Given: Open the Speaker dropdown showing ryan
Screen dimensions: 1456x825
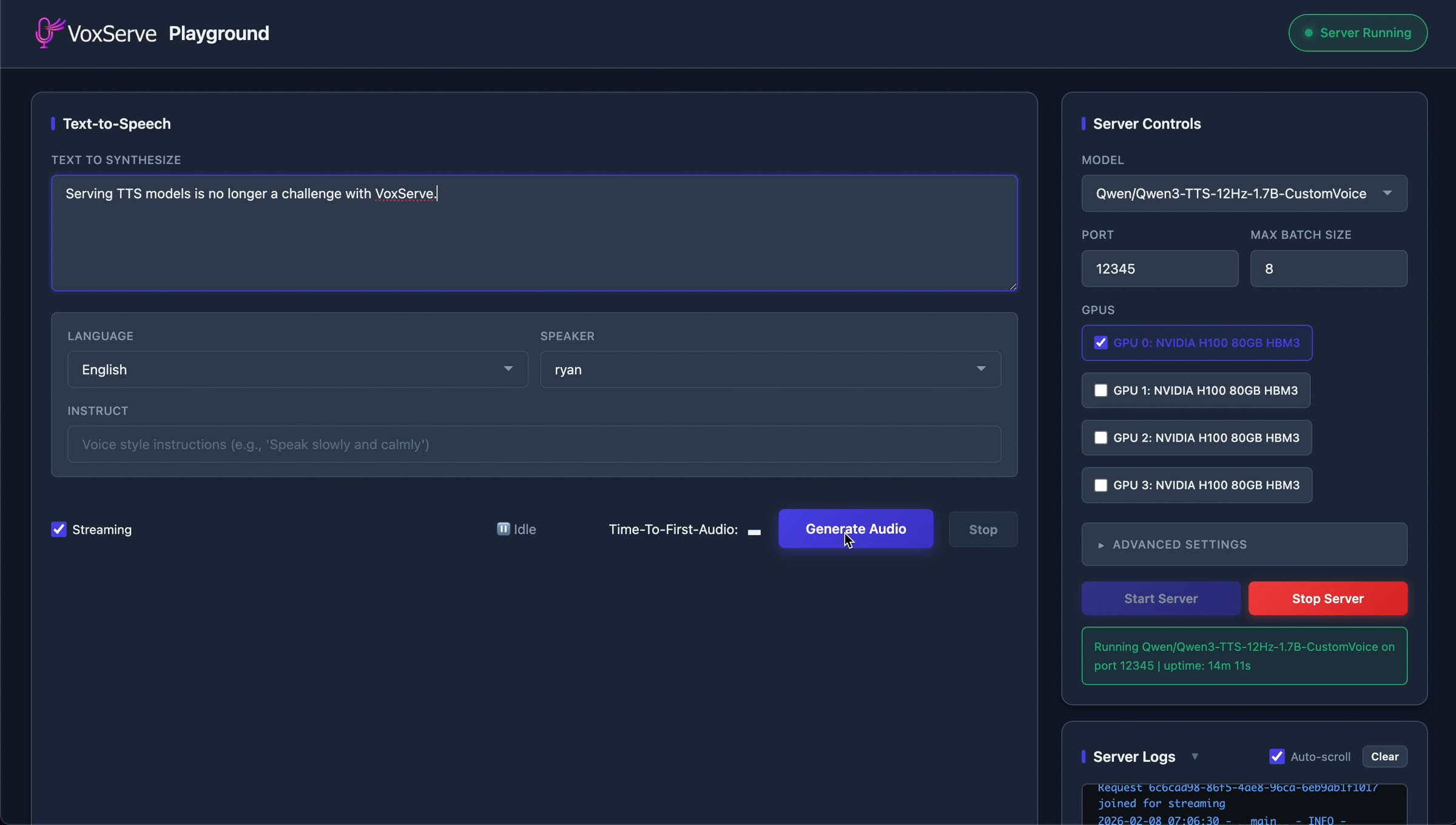Looking at the screenshot, I should (770, 369).
